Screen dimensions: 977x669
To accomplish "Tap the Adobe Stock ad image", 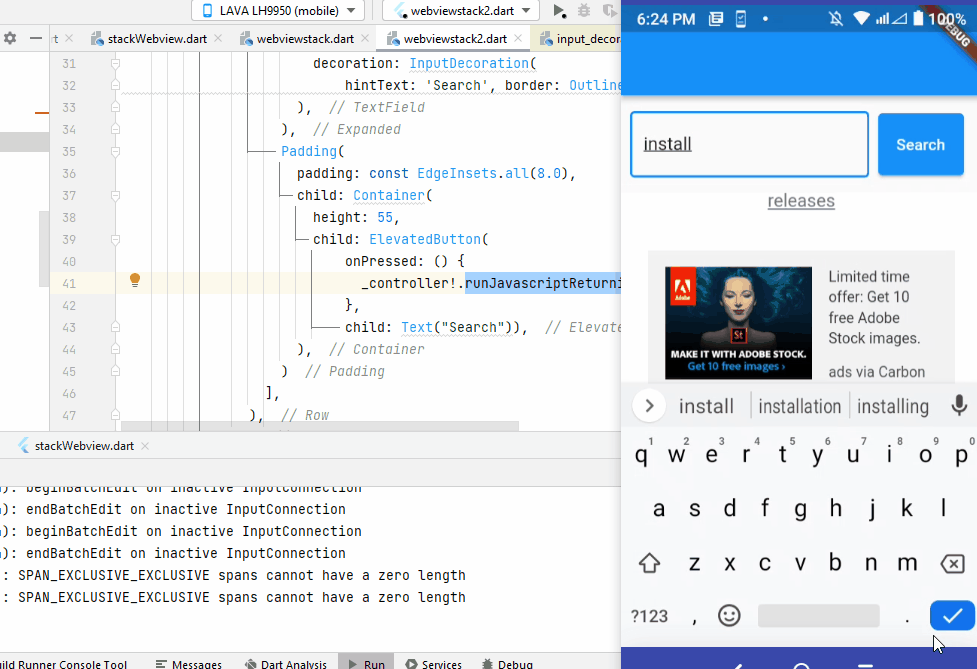I will click(x=738, y=323).
